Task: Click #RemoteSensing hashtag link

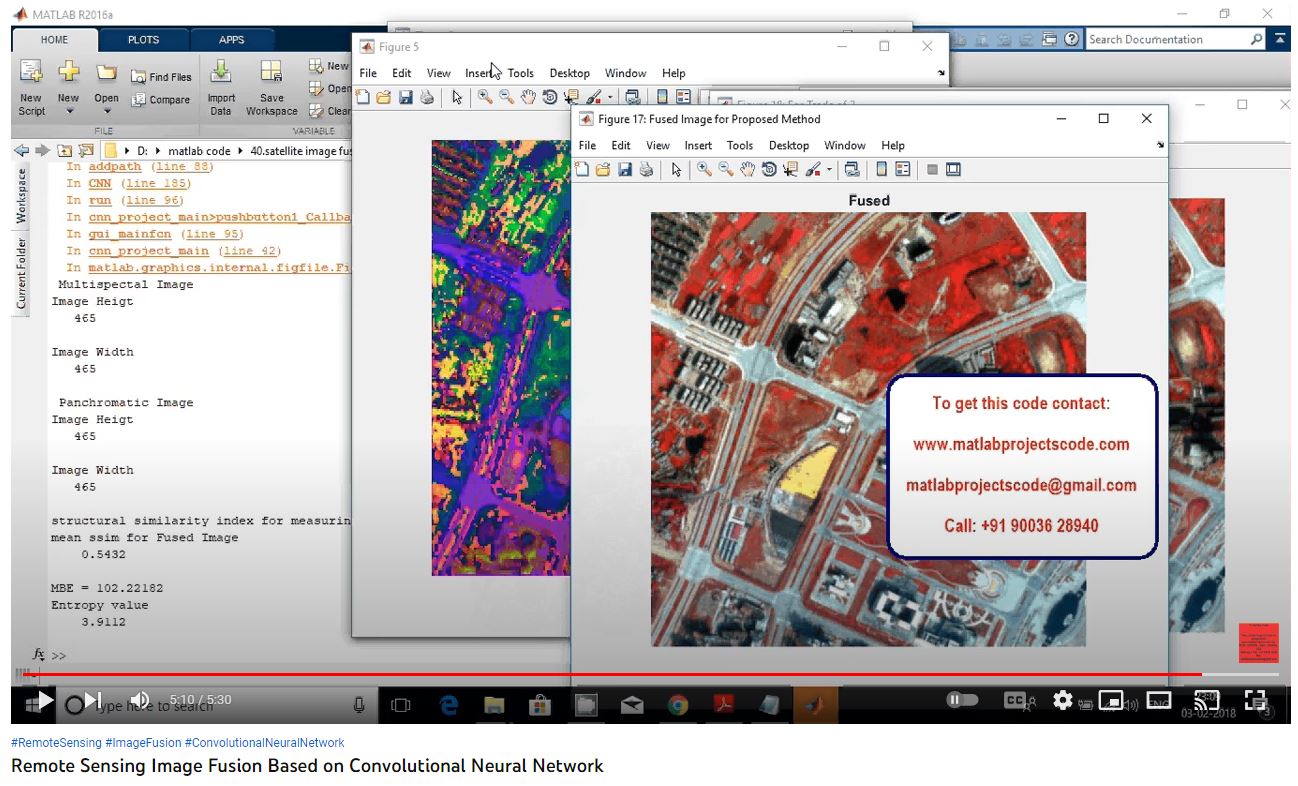Action: 56,743
